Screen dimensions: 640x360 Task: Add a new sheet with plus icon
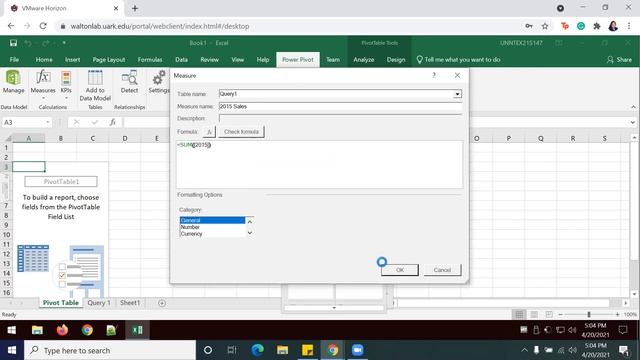[x=162, y=303]
